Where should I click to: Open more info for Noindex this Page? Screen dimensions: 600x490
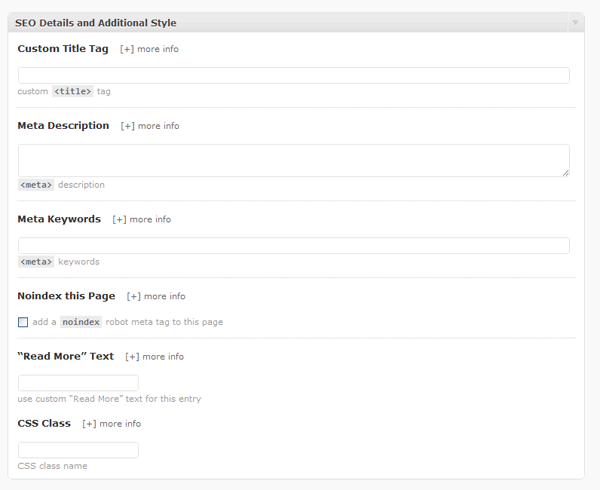coord(156,296)
